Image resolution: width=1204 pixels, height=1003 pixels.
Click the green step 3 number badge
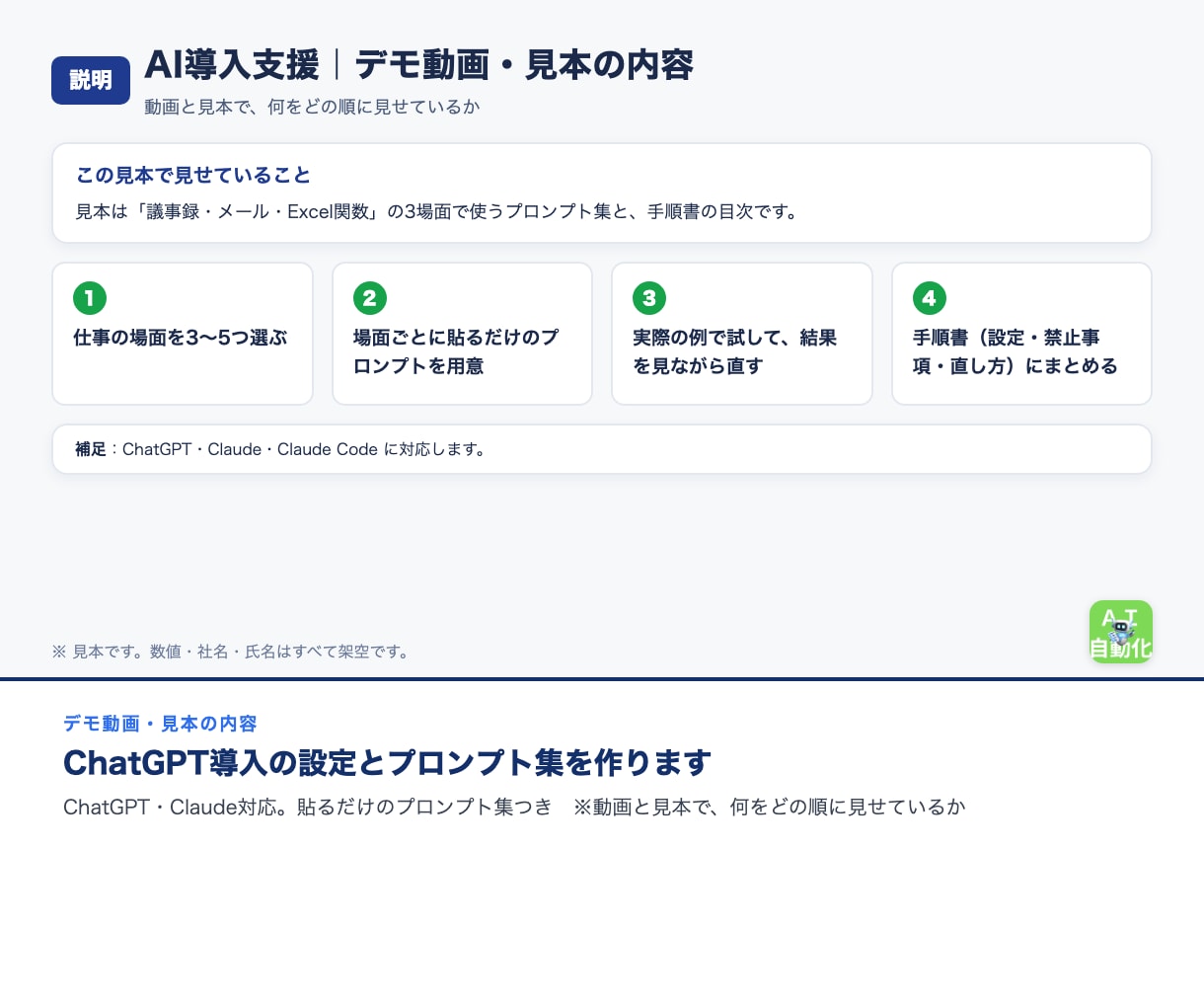point(649,297)
